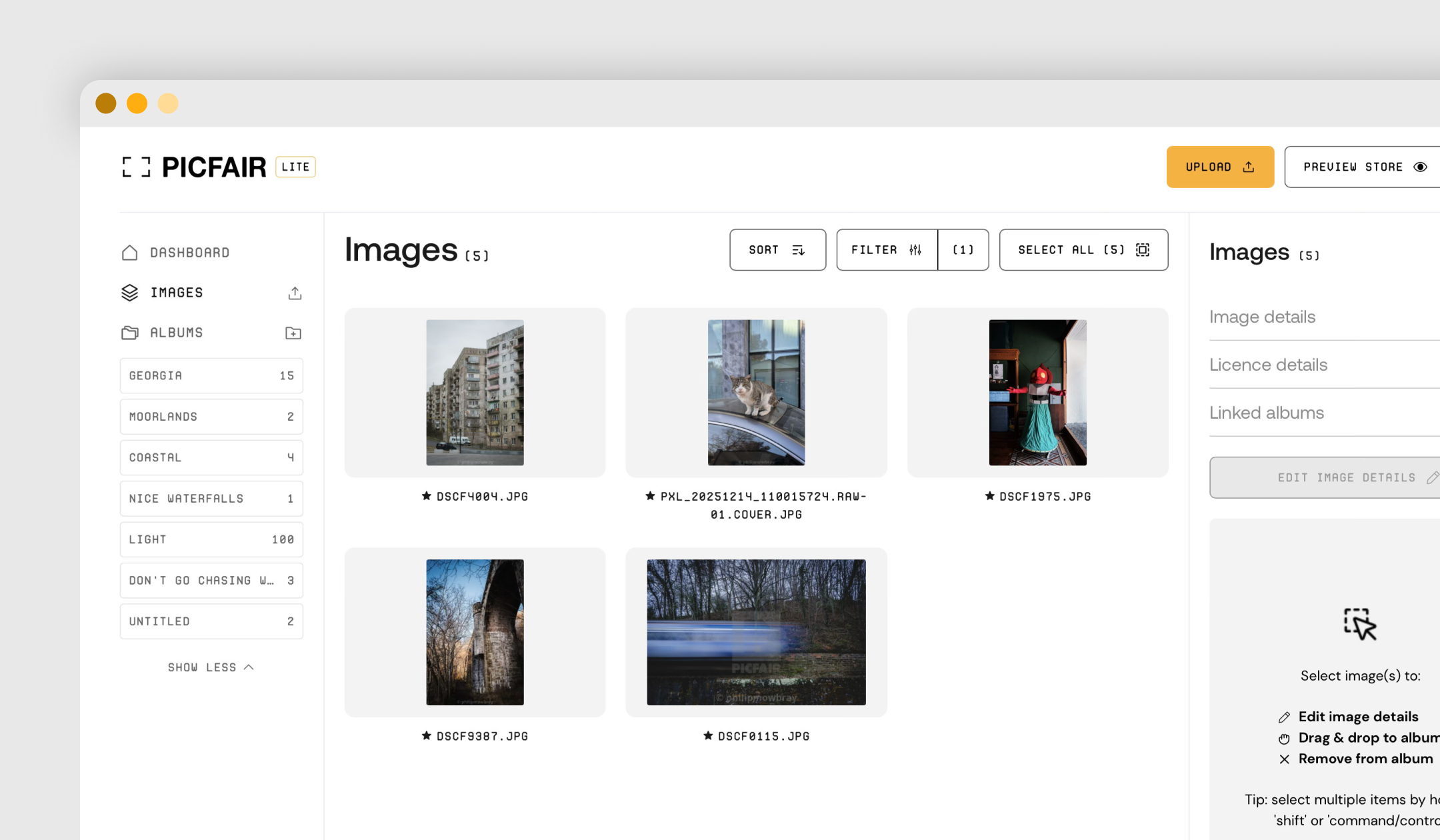Click the upload icon beside Images in sidebar
This screenshot has width=1440, height=840.
point(295,293)
